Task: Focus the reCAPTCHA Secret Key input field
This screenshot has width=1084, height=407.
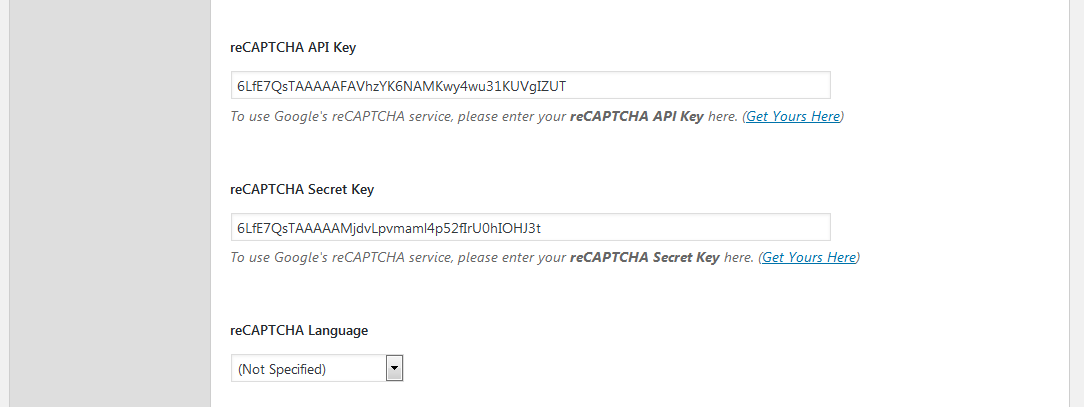Action: [530, 227]
